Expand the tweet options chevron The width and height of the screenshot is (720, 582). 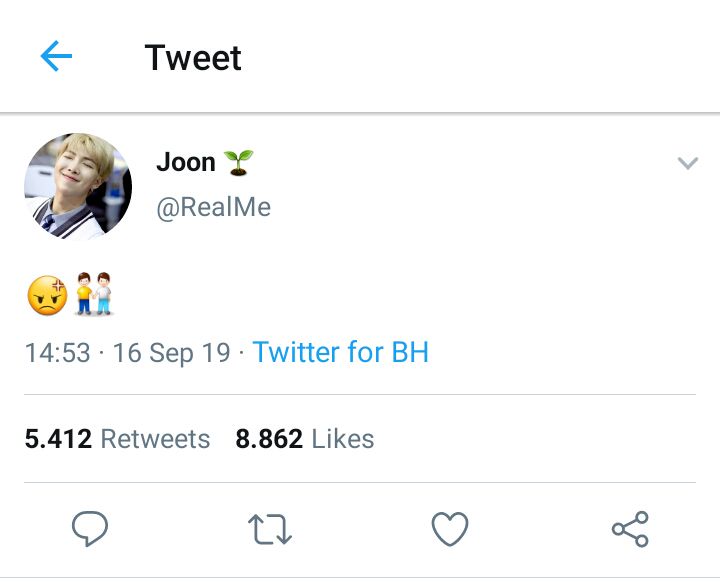687,163
